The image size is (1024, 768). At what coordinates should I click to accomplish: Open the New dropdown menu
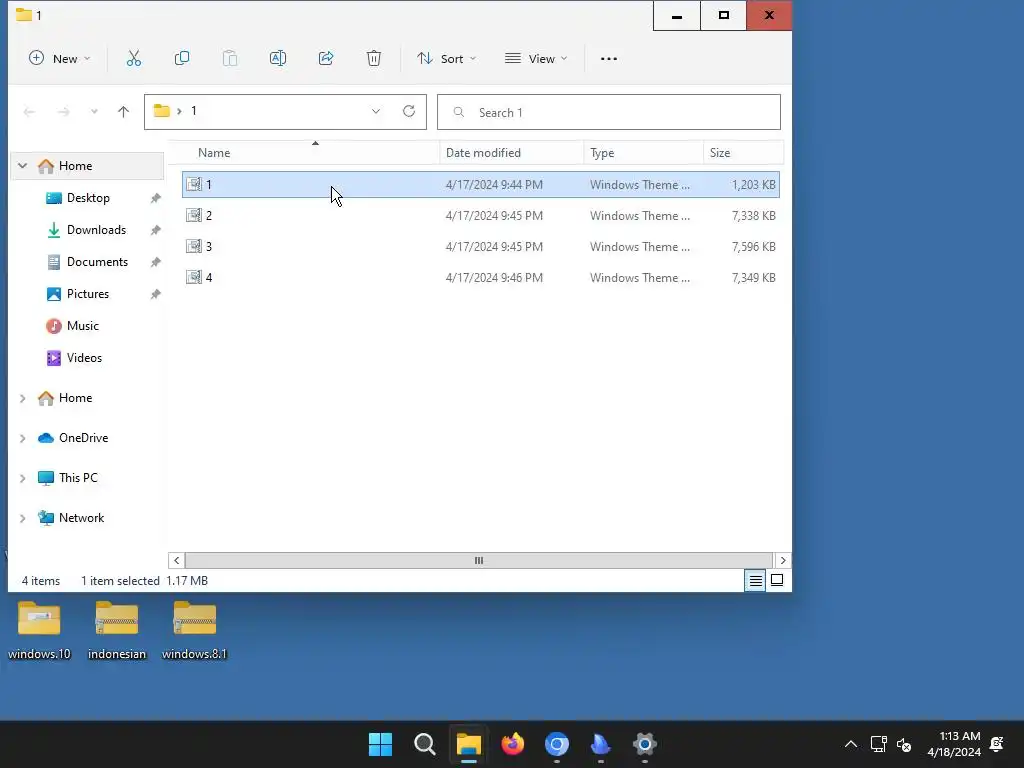click(x=59, y=59)
